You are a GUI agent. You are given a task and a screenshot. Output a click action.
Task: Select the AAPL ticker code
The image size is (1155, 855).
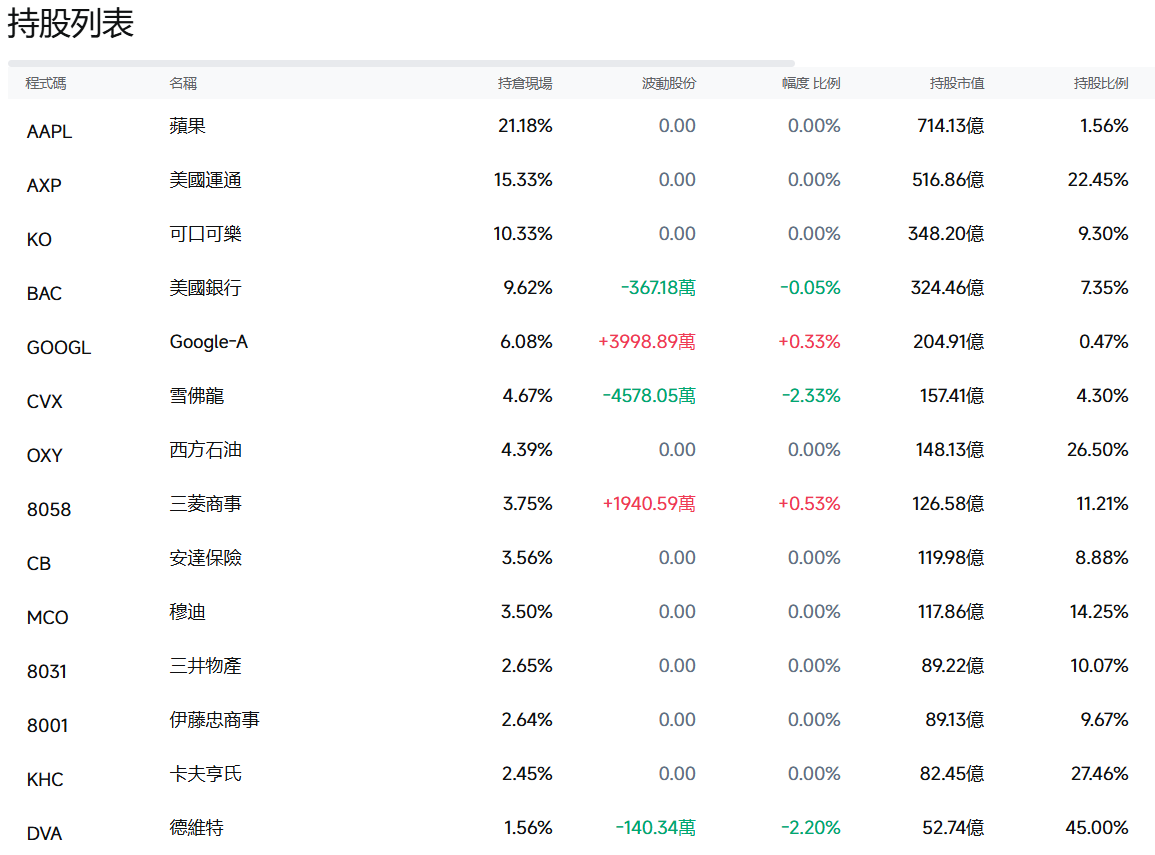(49, 132)
